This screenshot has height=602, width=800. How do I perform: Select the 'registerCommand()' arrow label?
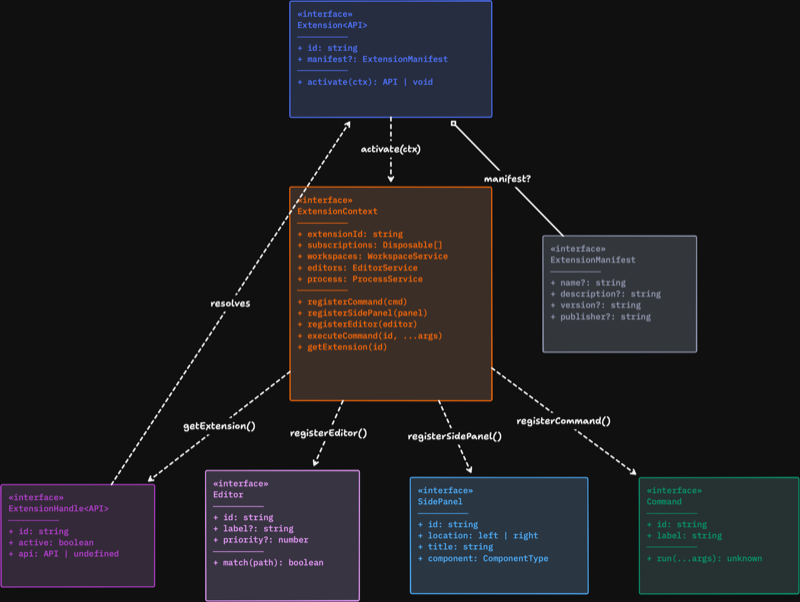tap(563, 421)
